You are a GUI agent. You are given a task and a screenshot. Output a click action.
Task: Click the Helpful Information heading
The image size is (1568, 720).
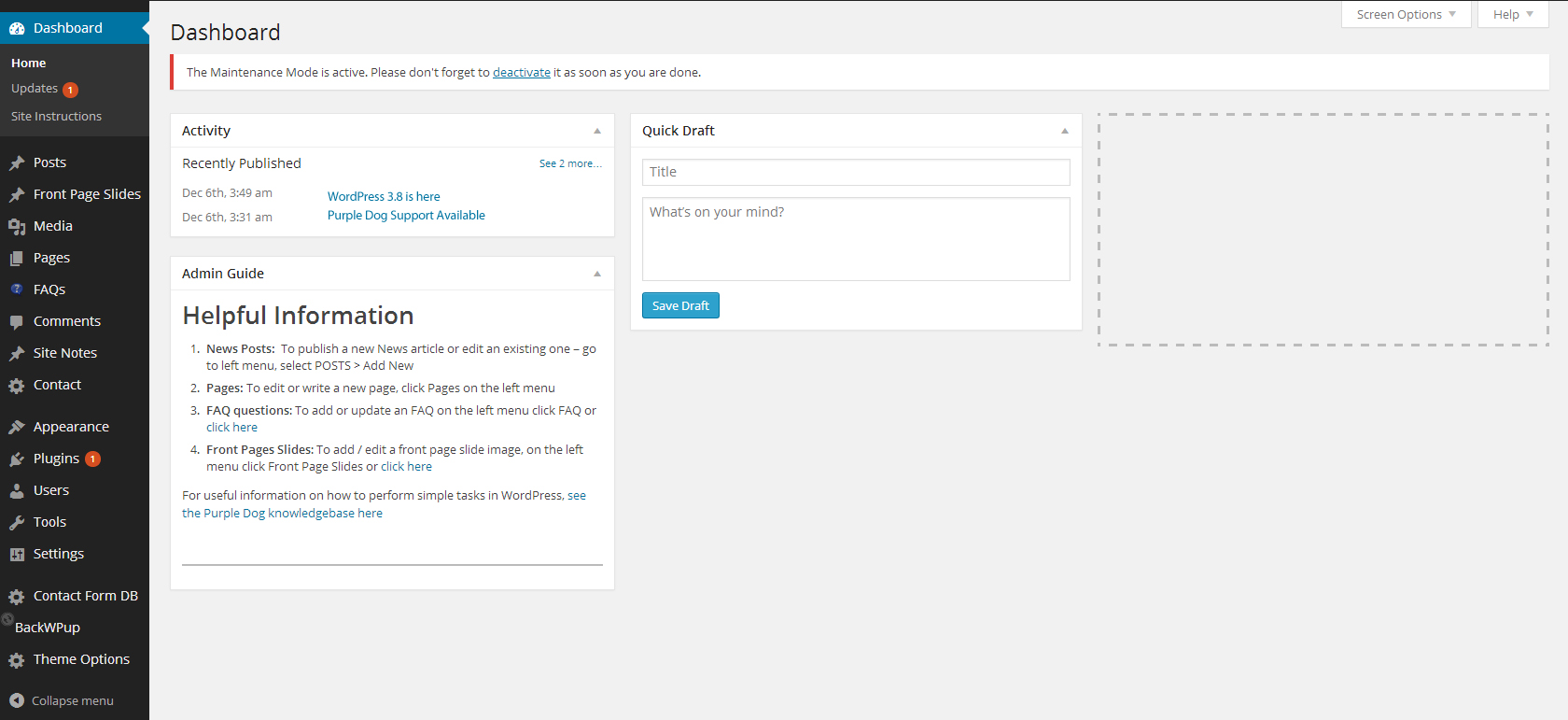click(298, 316)
